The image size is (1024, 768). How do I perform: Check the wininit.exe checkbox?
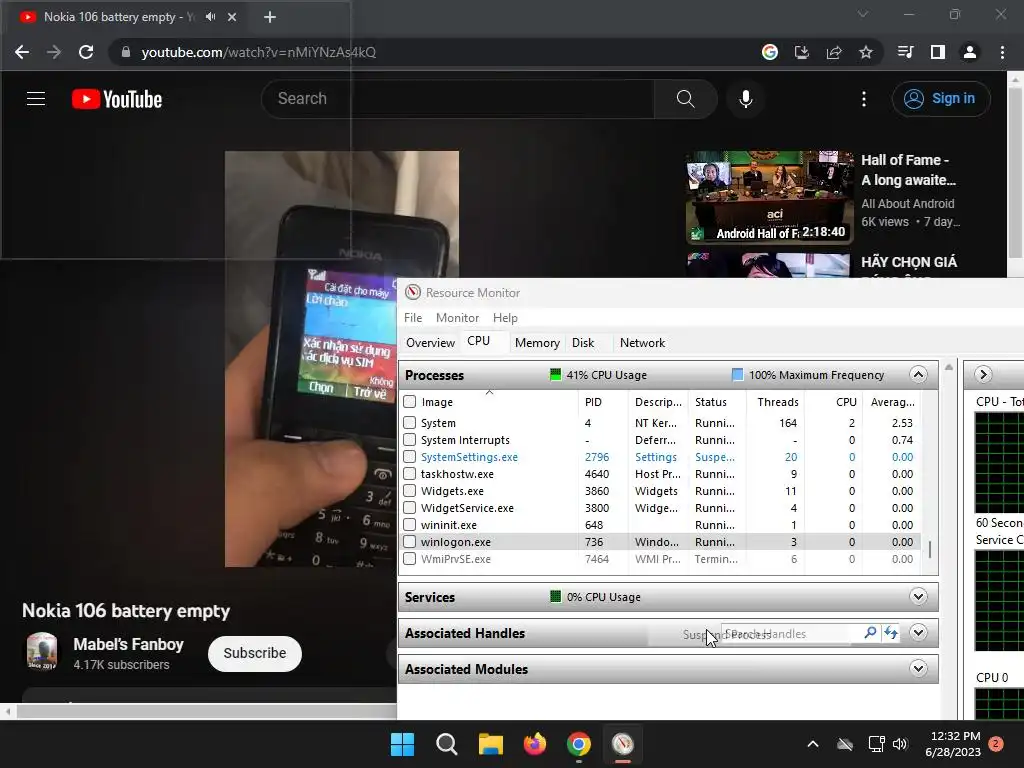[x=409, y=524]
